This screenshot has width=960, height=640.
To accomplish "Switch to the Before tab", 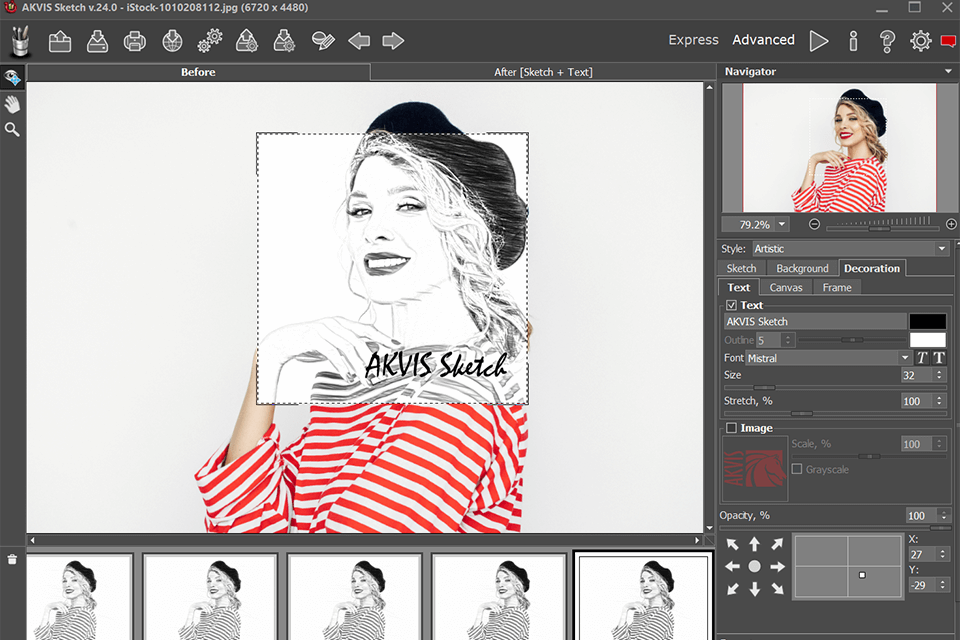I will (198, 72).
